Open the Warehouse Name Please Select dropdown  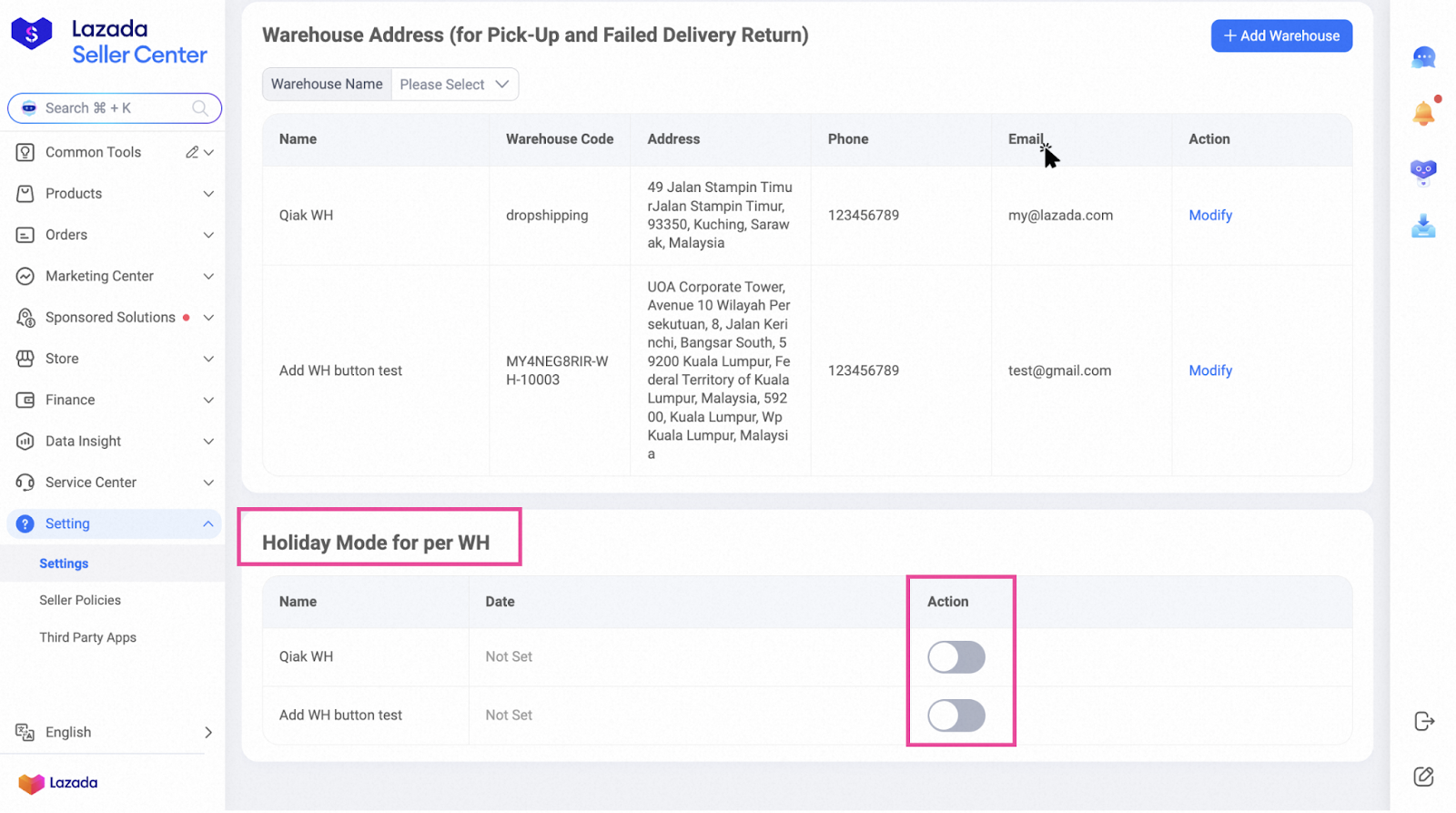[454, 85]
